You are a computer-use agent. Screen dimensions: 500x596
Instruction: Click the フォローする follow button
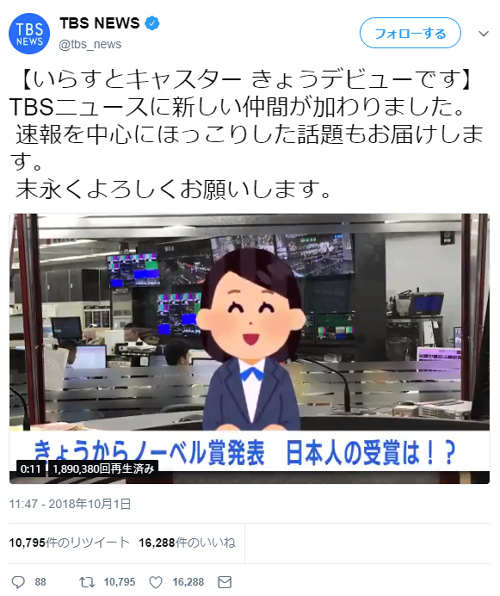[410, 33]
